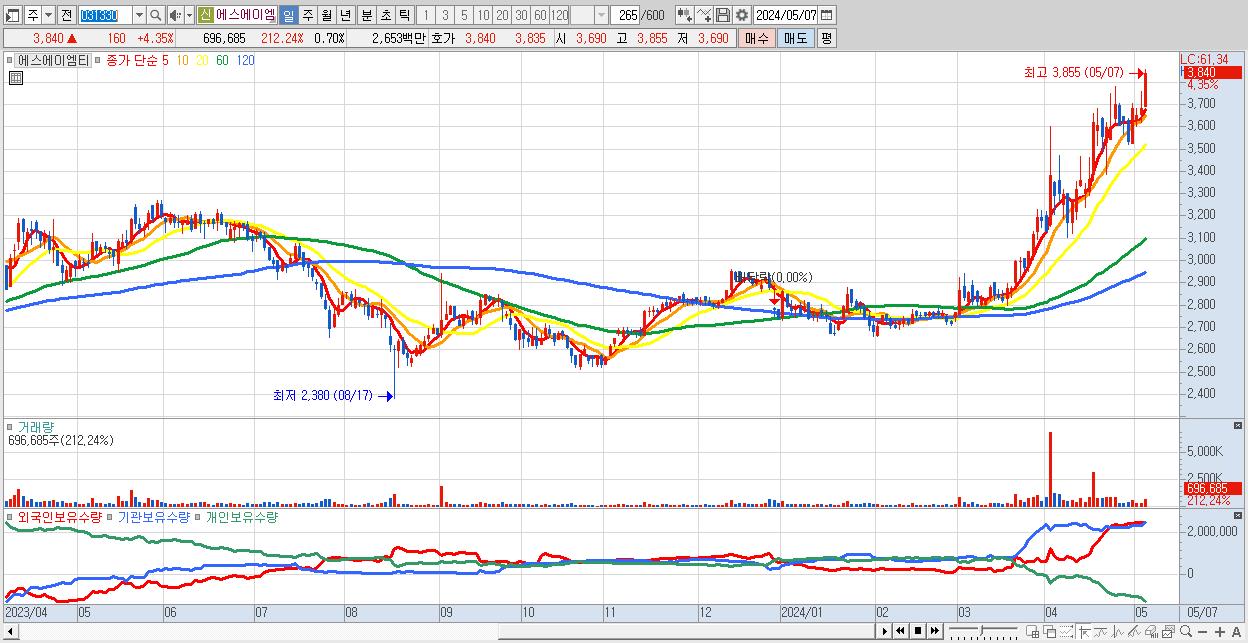Zoom in chart with plus icon
The image size is (1248, 643).
[x=1220, y=632]
